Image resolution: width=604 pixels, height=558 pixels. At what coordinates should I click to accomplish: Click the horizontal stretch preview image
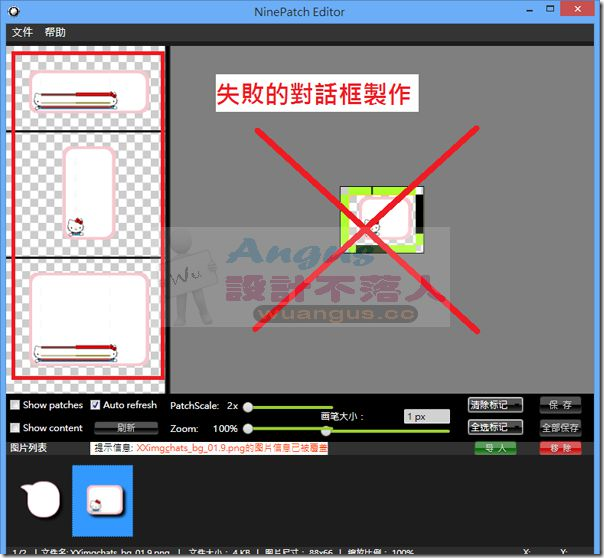[88, 91]
